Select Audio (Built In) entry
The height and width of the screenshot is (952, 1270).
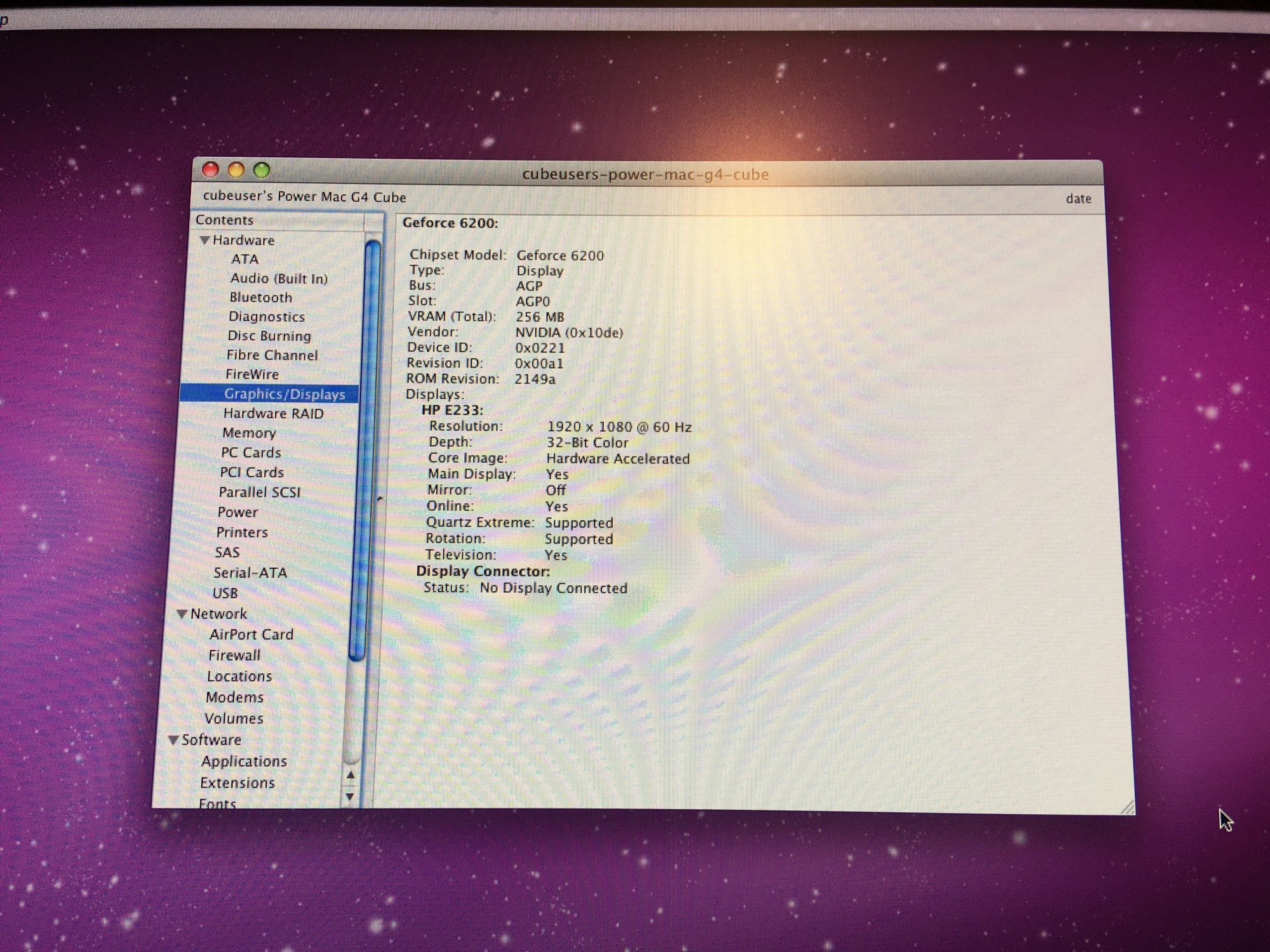279,278
